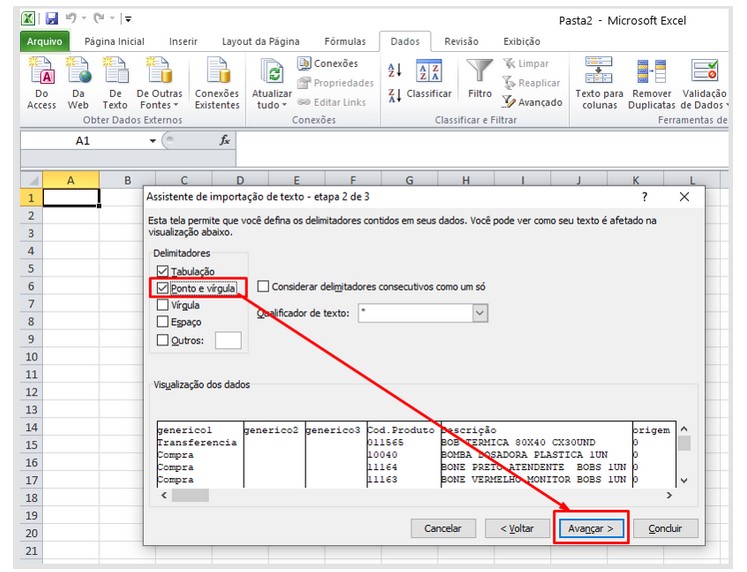The width and height of the screenshot is (747, 572).
Task: Import data with De Texto icon
Action: click(x=115, y=83)
